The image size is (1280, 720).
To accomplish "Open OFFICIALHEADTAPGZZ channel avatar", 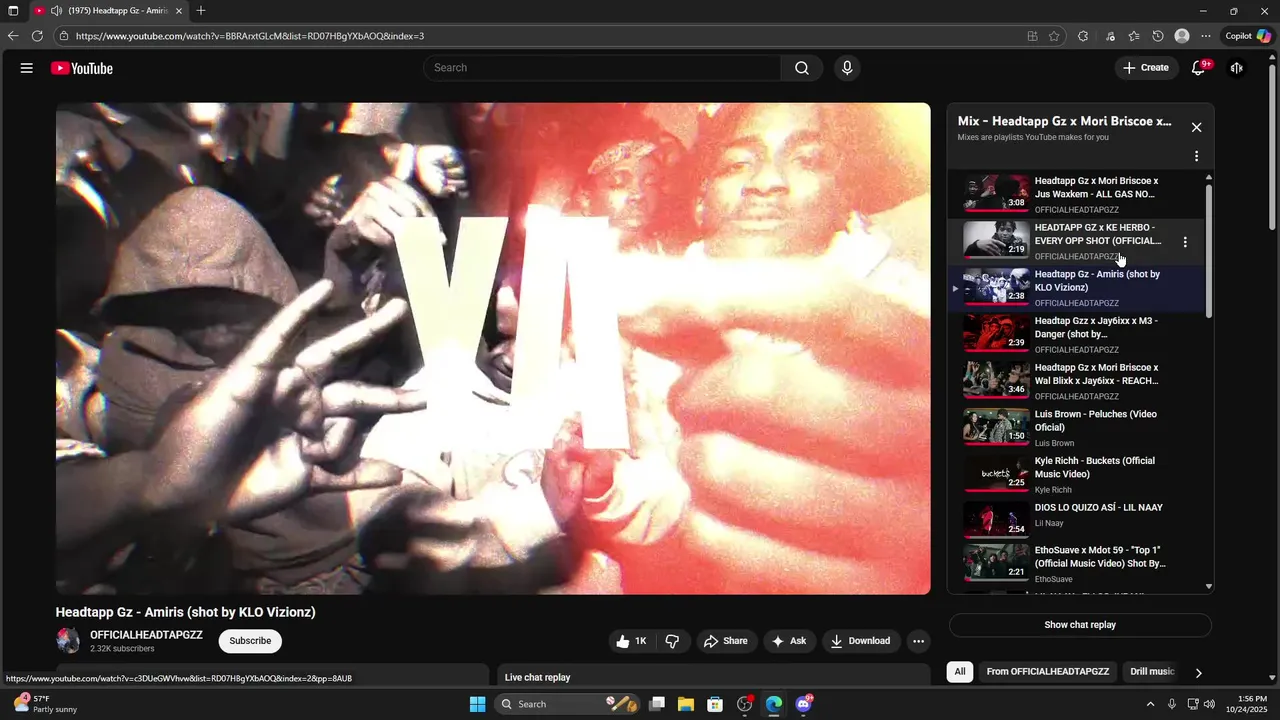I will tap(68, 641).
